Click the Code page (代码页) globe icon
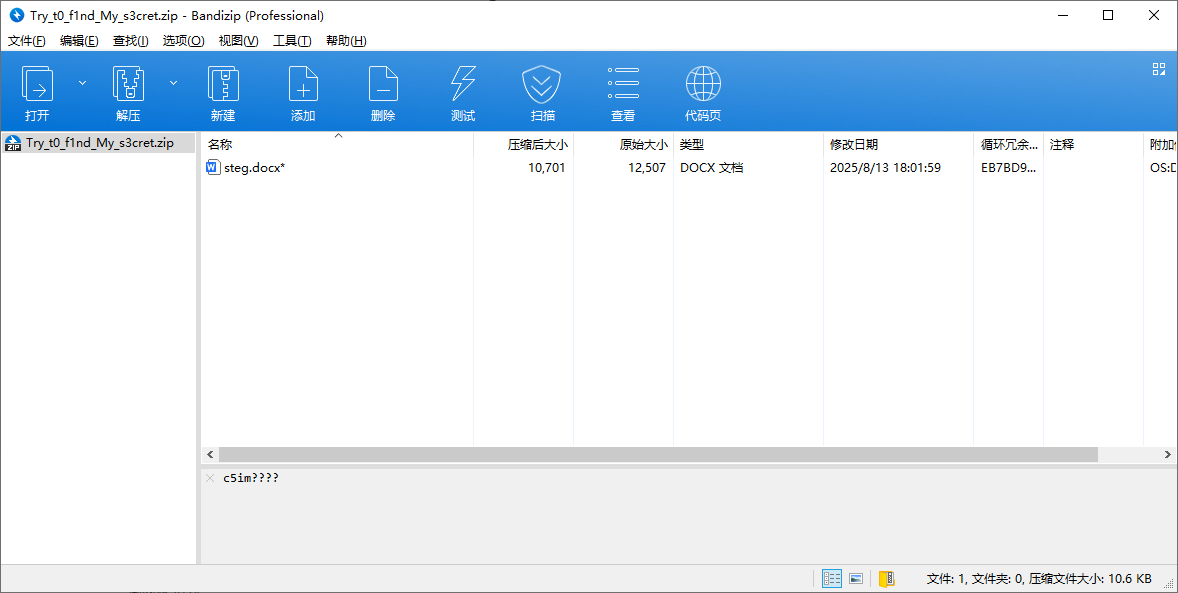Image resolution: width=1178 pixels, height=593 pixels. coord(703,83)
